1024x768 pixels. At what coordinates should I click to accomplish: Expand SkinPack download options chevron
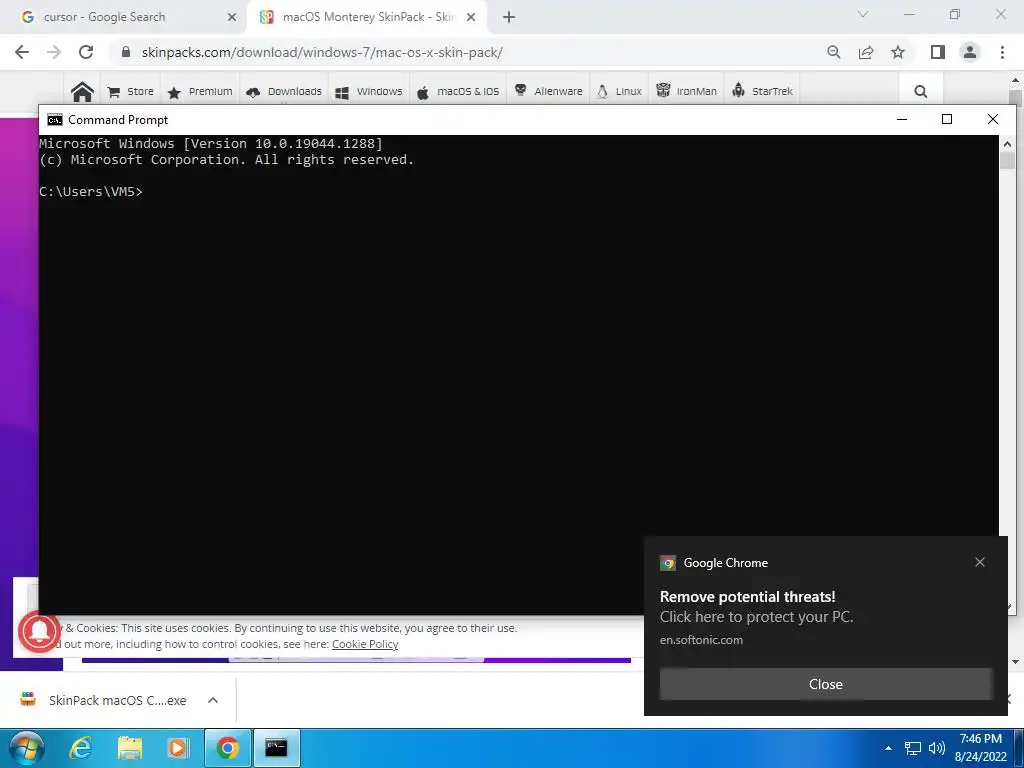tap(213, 700)
